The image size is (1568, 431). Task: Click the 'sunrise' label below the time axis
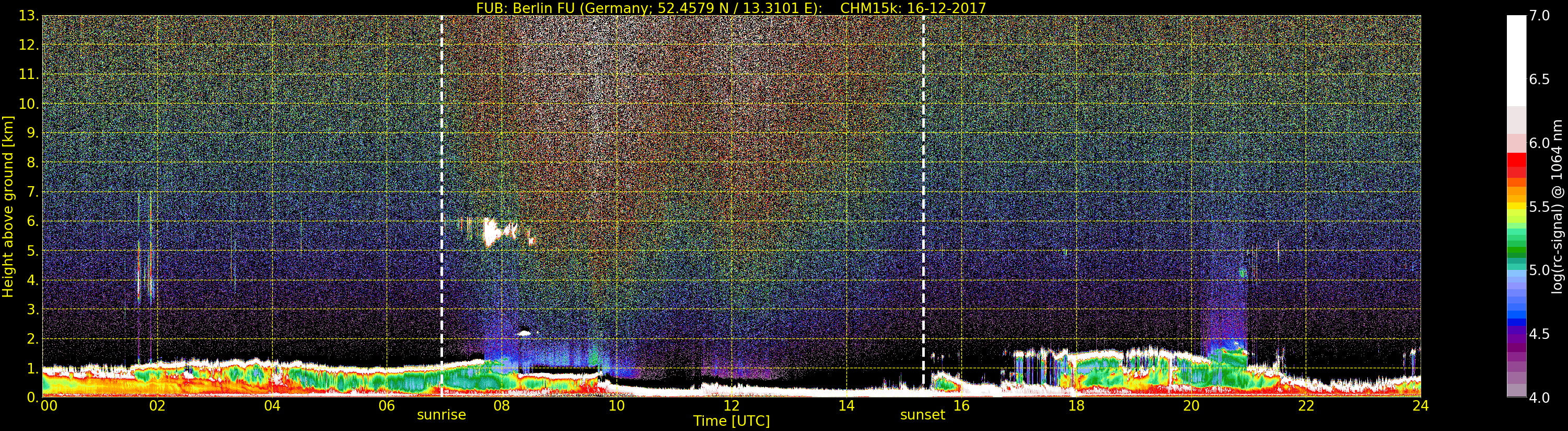(442, 415)
